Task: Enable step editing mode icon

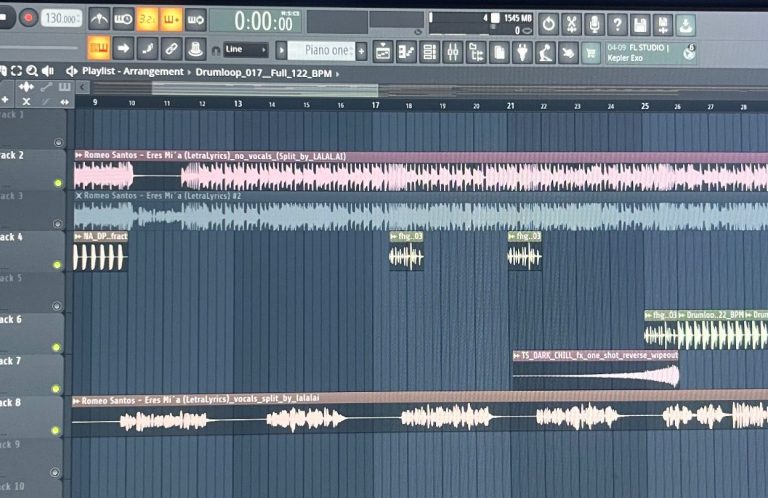Action: point(147,48)
